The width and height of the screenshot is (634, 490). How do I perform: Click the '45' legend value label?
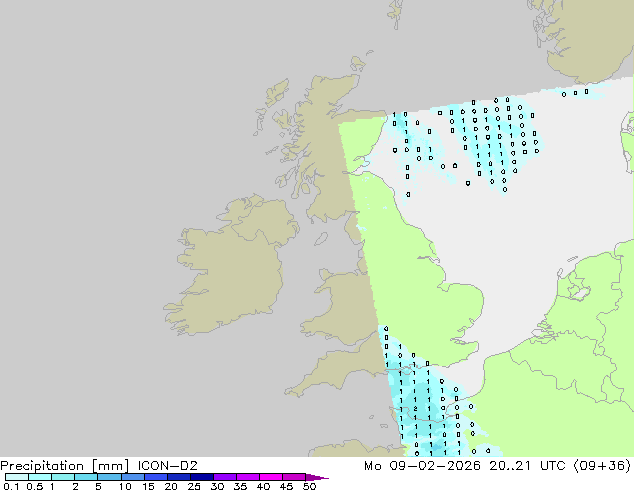(x=286, y=486)
